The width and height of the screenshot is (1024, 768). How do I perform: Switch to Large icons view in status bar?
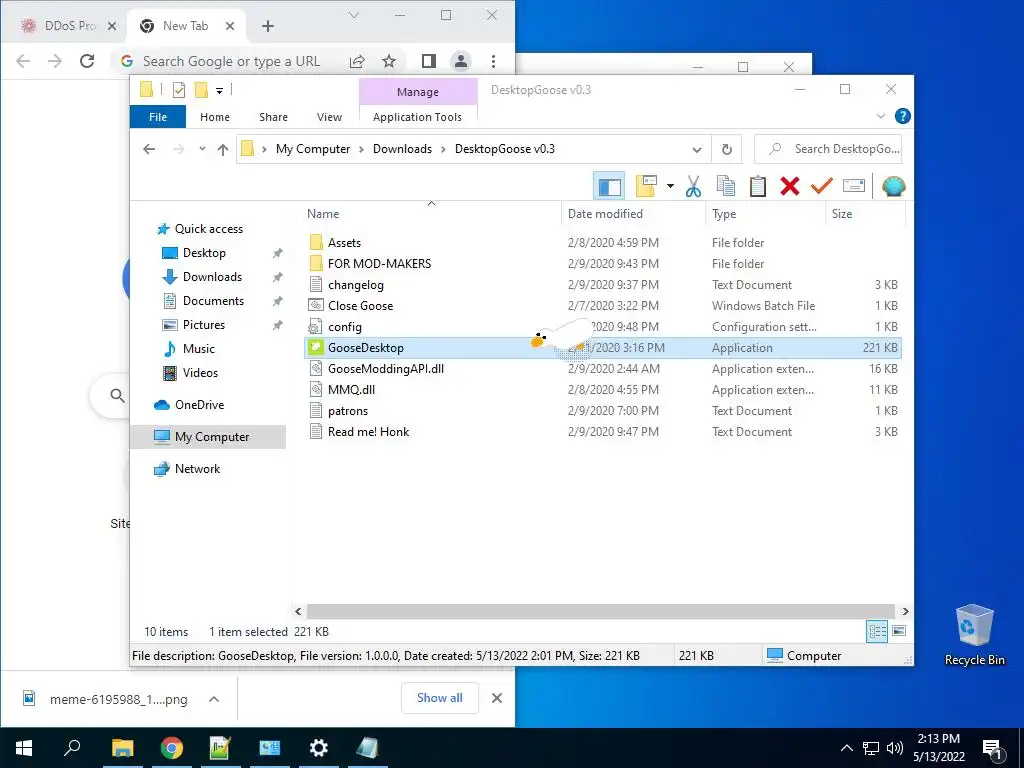click(899, 631)
